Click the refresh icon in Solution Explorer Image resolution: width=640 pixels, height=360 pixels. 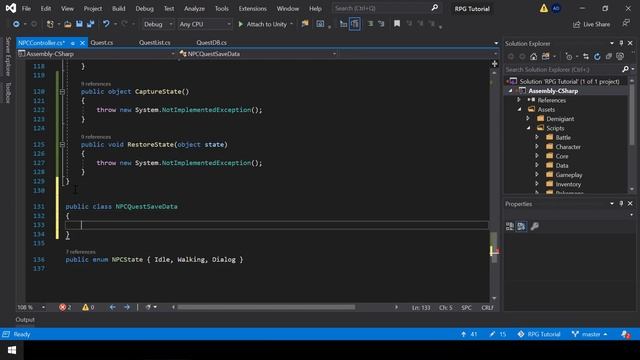(x=597, y=57)
